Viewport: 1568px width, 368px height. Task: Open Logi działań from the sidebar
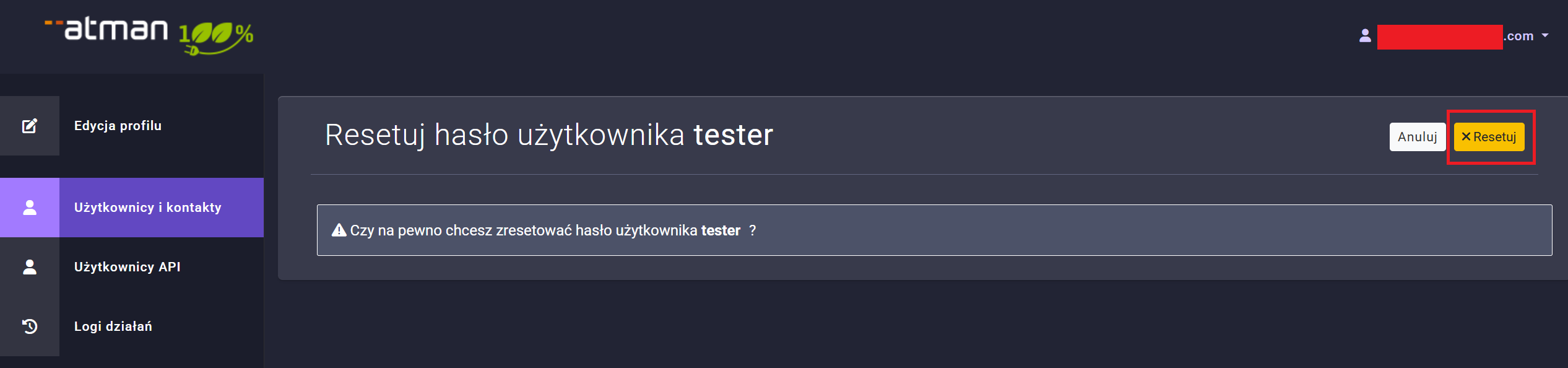113,326
